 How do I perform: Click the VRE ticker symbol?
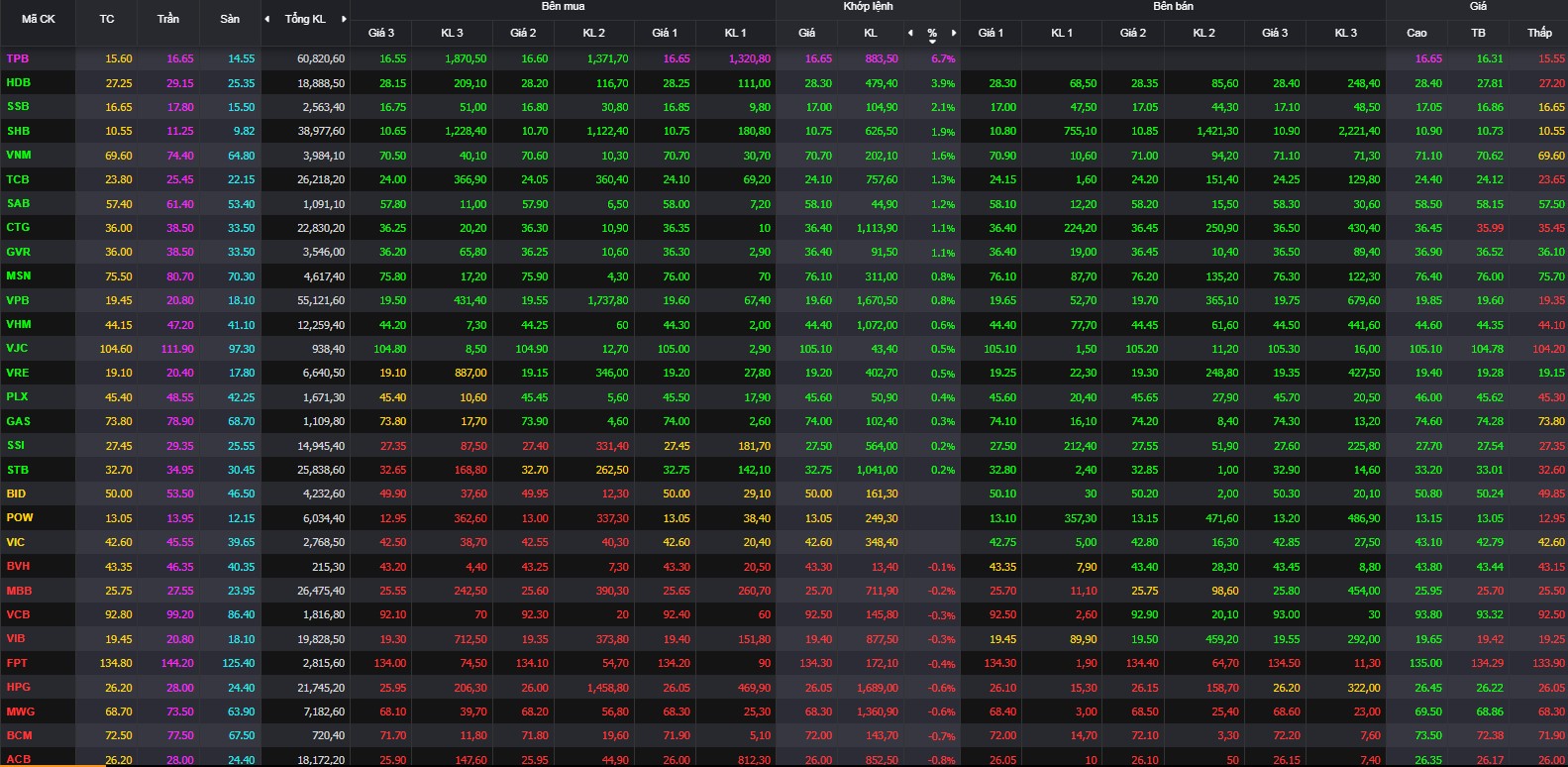click(18, 373)
